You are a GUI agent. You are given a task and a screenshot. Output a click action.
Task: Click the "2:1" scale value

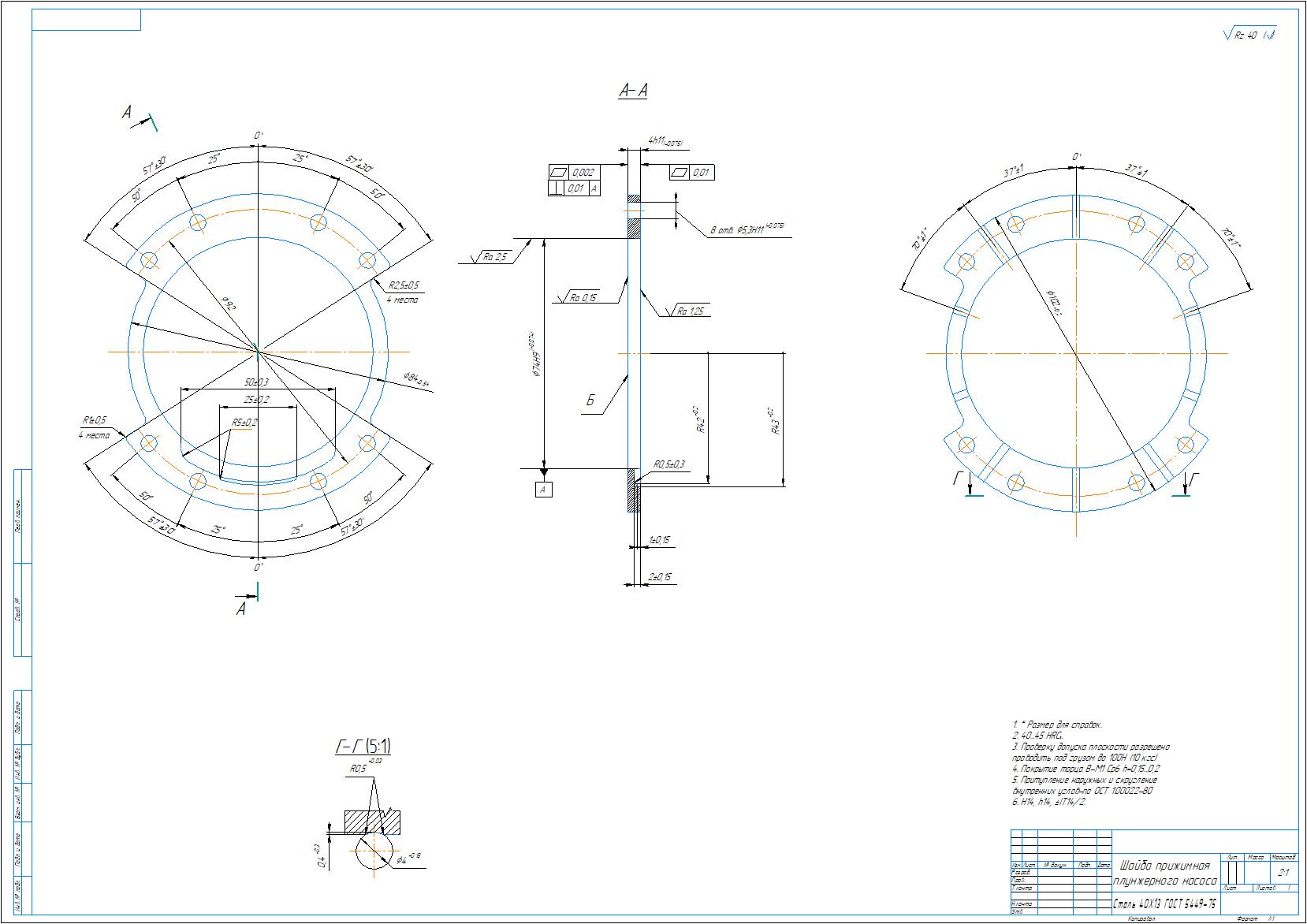1283,874
